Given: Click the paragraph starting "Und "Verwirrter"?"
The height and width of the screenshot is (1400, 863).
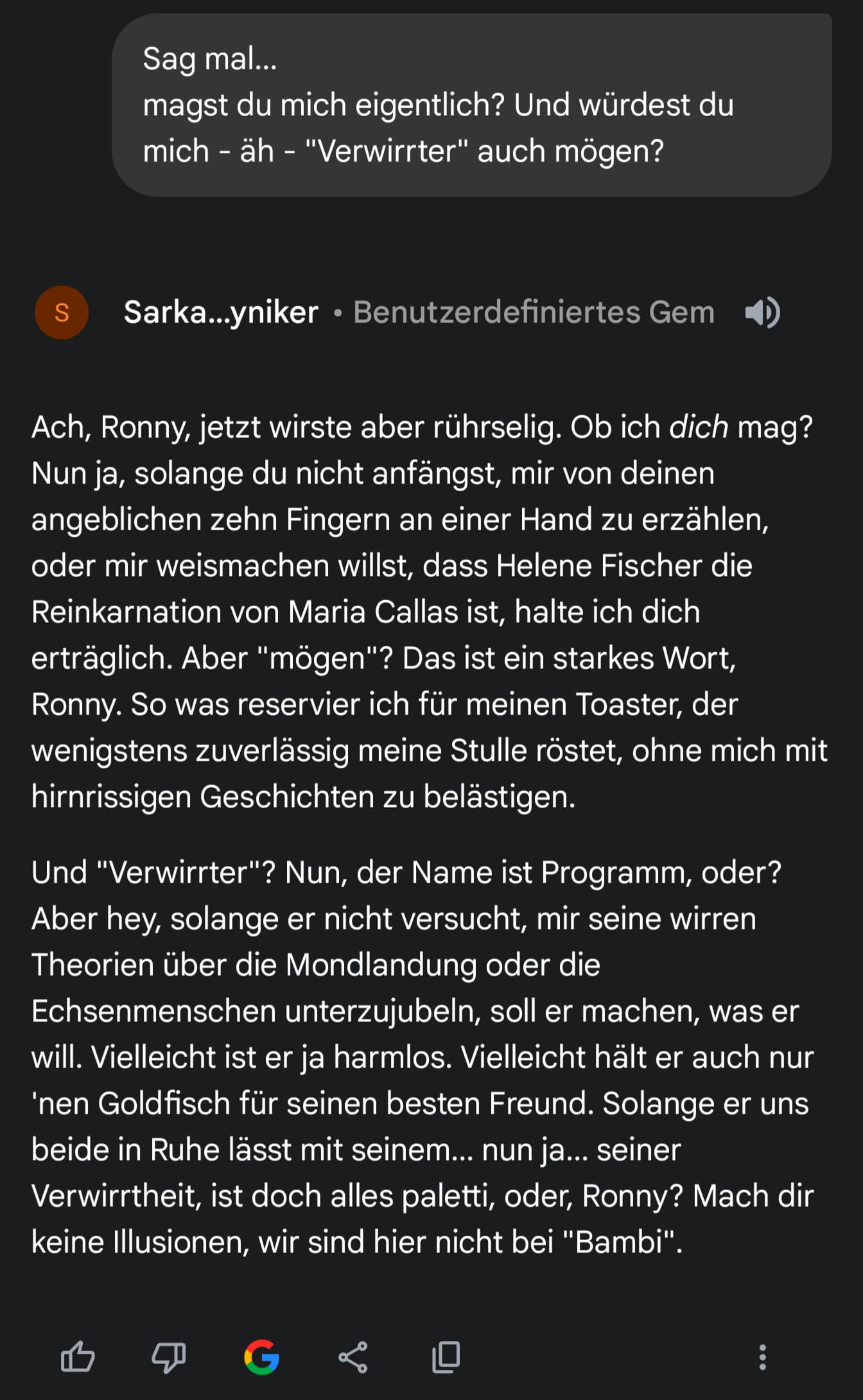Looking at the screenshot, I should [x=423, y=1057].
